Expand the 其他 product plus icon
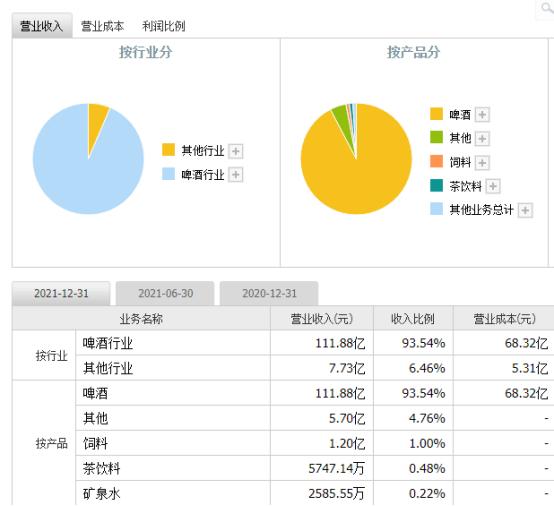554x506 pixels. coord(482,138)
